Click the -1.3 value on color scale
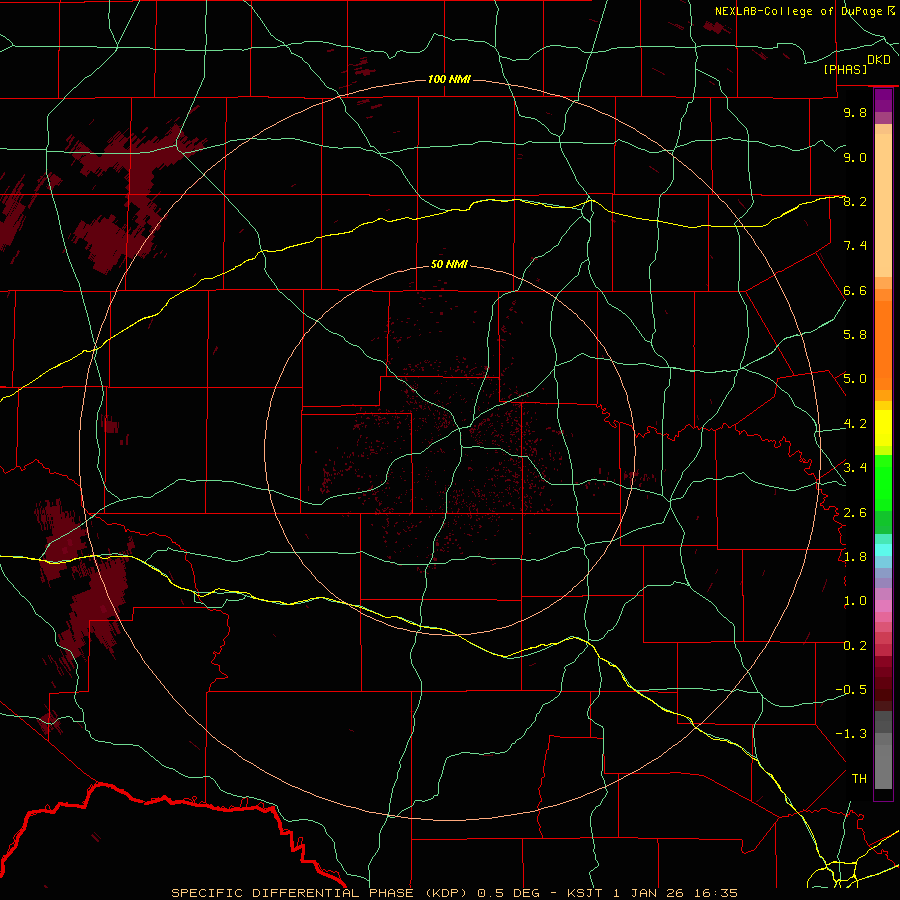 (851, 734)
